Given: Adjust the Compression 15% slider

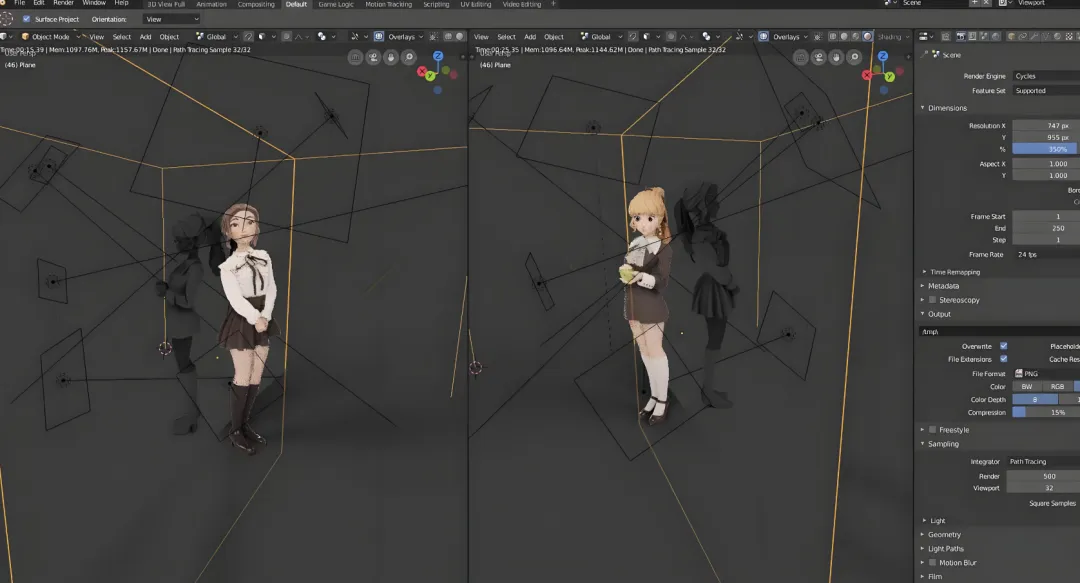Looking at the screenshot, I should (1046, 412).
